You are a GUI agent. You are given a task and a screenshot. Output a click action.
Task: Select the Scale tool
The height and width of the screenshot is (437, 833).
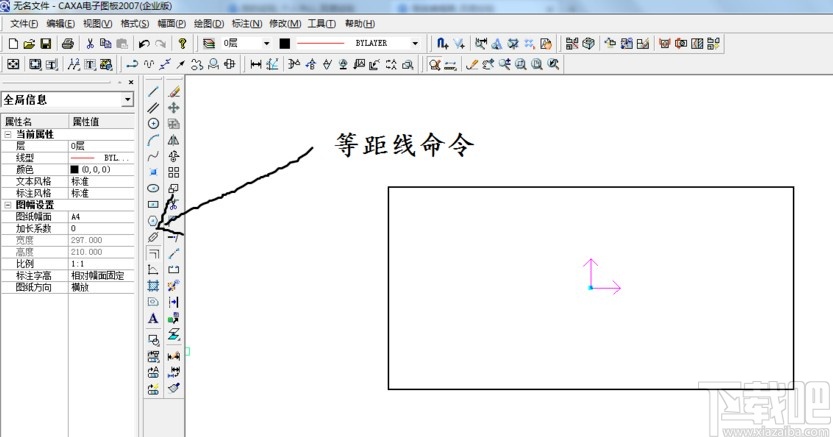click(x=174, y=188)
